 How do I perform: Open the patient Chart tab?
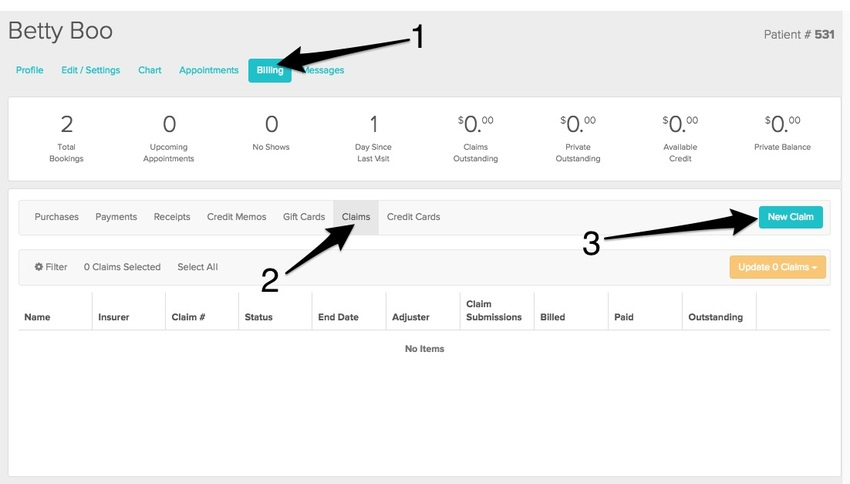[150, 71]
